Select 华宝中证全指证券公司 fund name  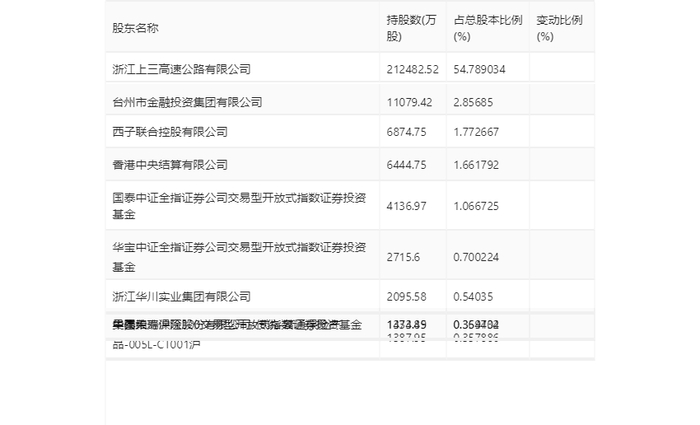click(239, 257)
